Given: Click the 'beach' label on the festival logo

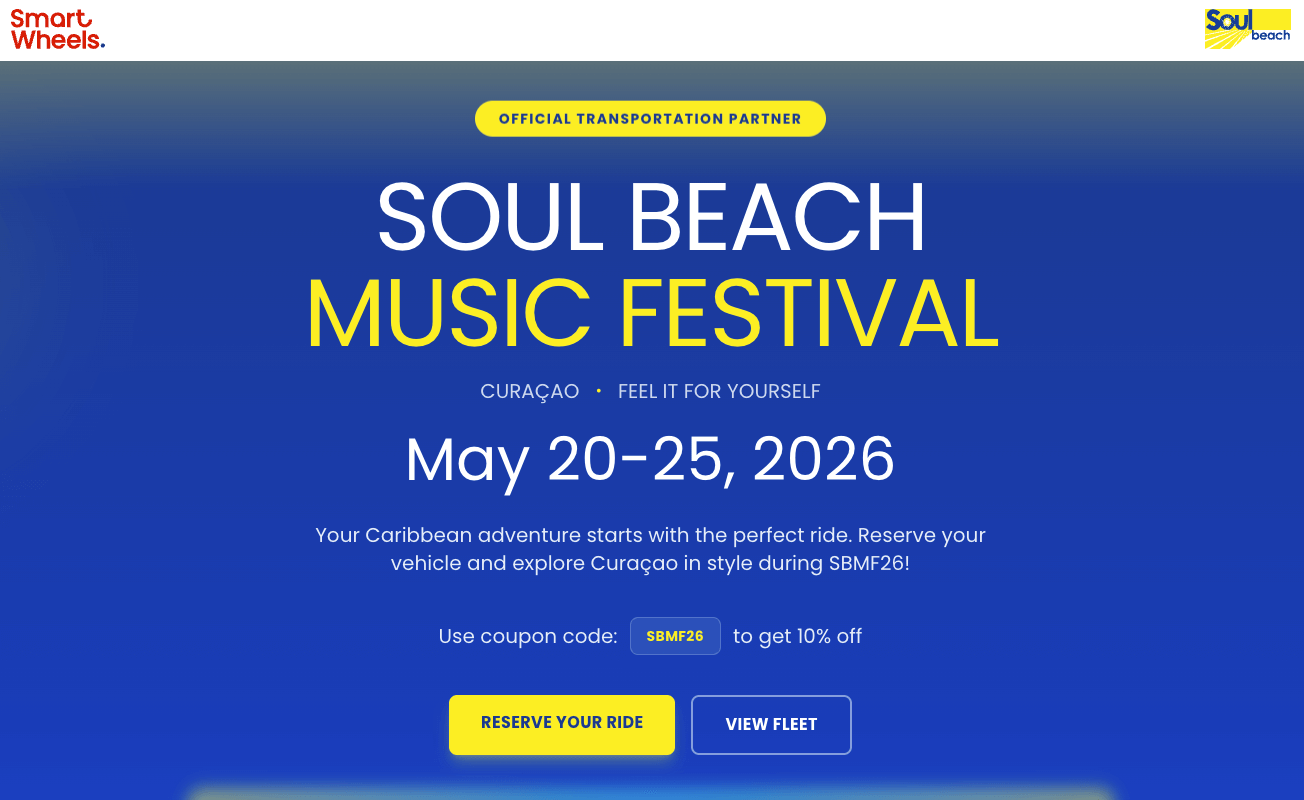Looking at the screenshot, I should (x=1270, y=35).
